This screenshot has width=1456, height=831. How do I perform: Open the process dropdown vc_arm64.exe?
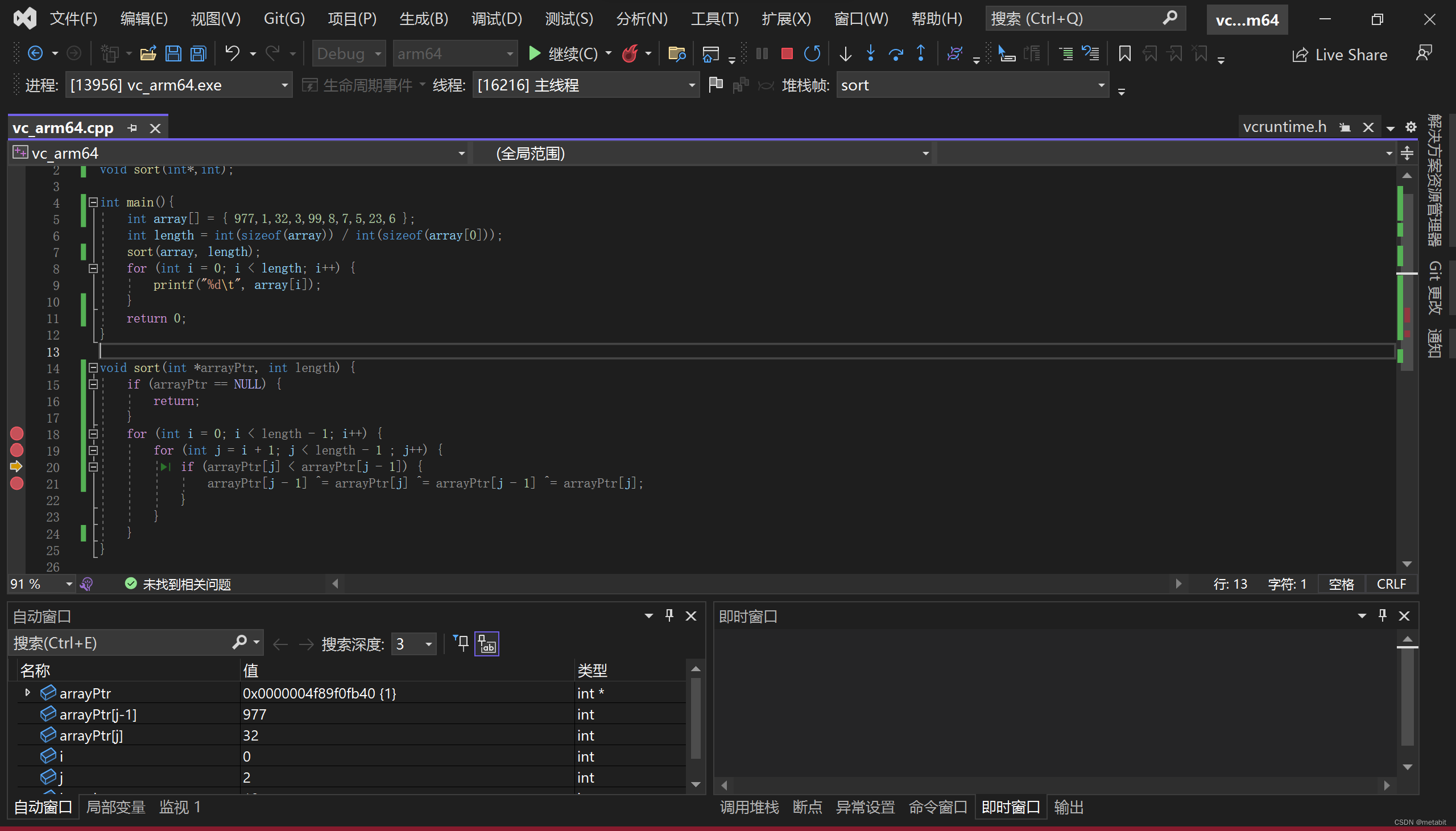coord(284,85)
